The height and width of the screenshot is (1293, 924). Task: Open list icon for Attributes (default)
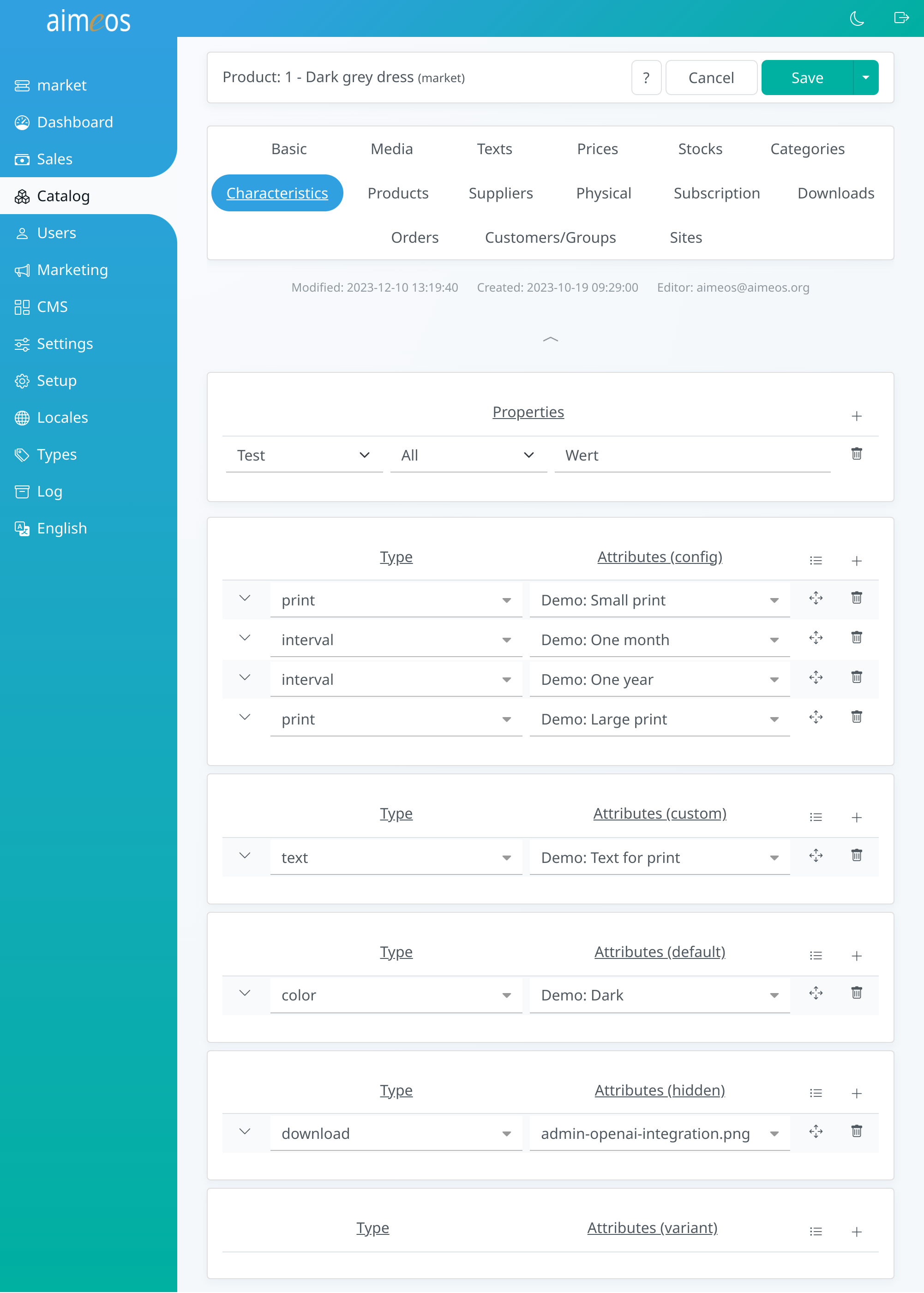click(816, 955)
